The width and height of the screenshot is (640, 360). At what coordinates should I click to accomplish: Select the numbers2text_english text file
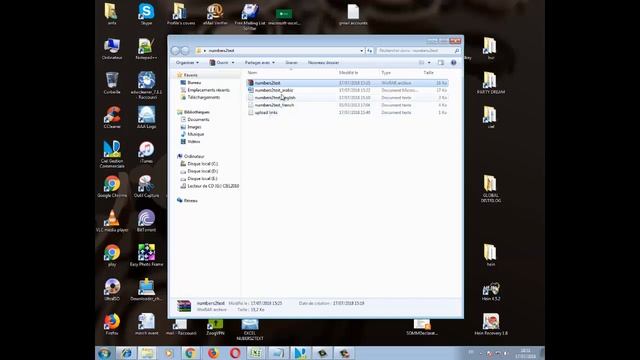point(347,98)
